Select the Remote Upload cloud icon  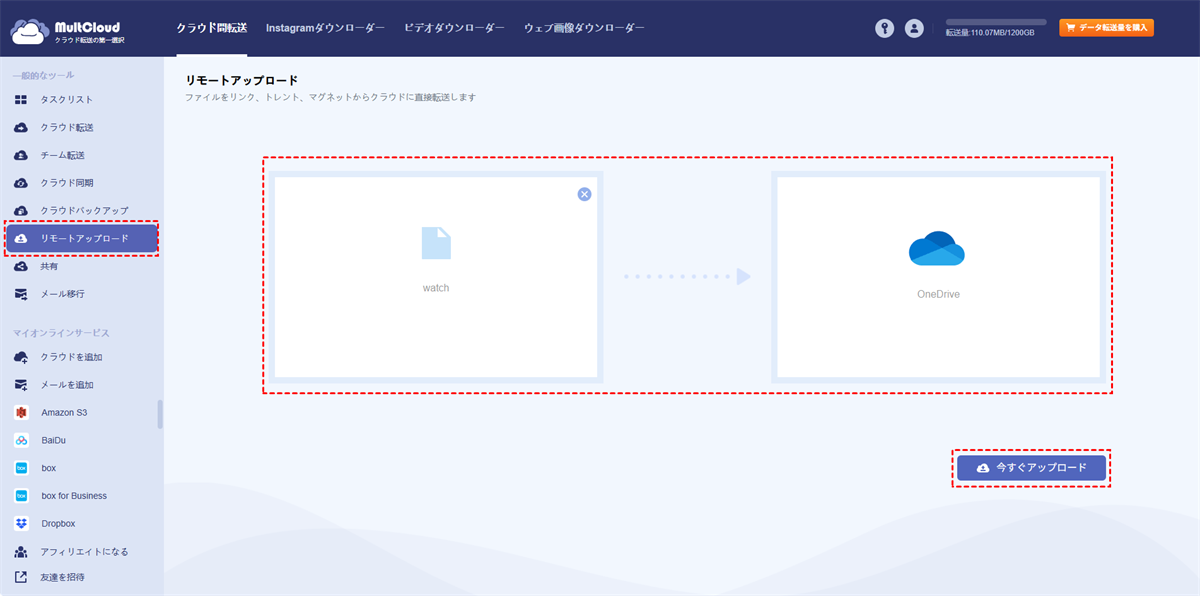click(x=21, y=239)
